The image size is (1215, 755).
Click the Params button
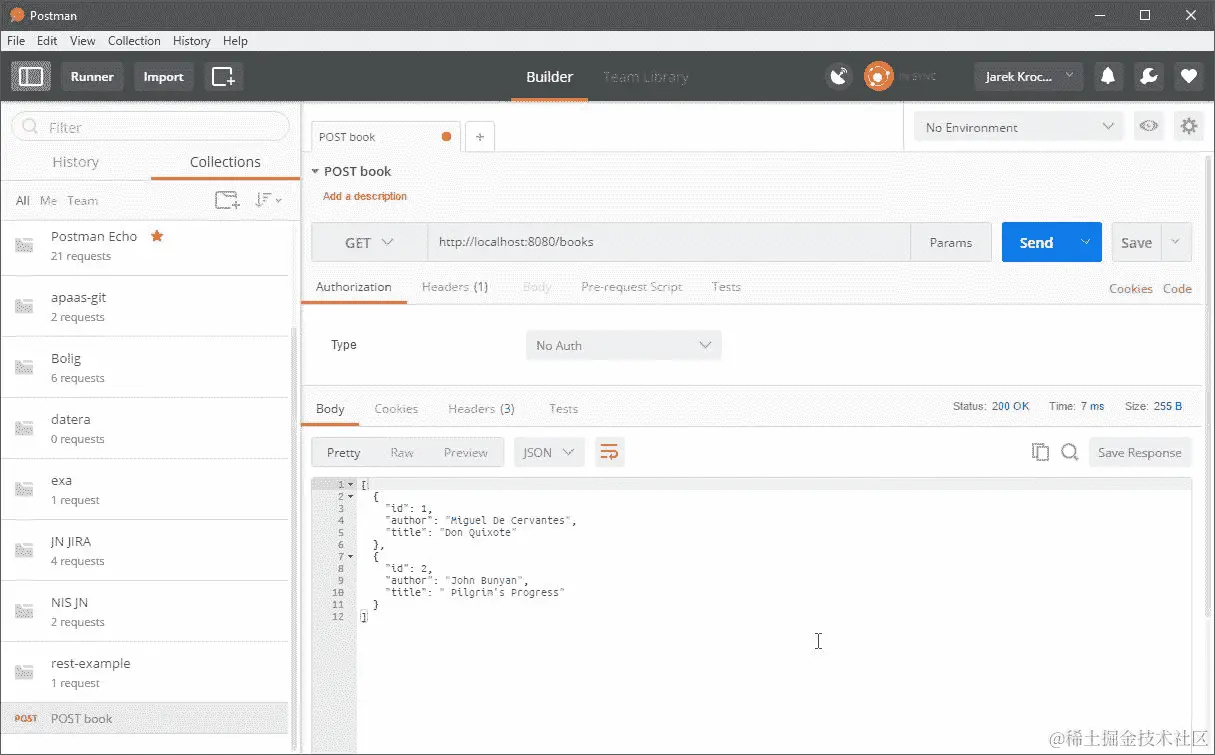[950, 242]
